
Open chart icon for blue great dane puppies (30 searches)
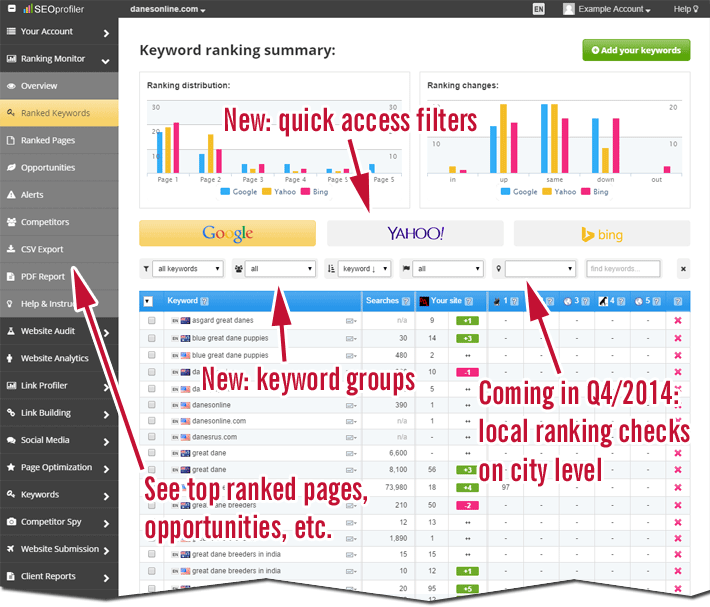click(x=351, y=339)
